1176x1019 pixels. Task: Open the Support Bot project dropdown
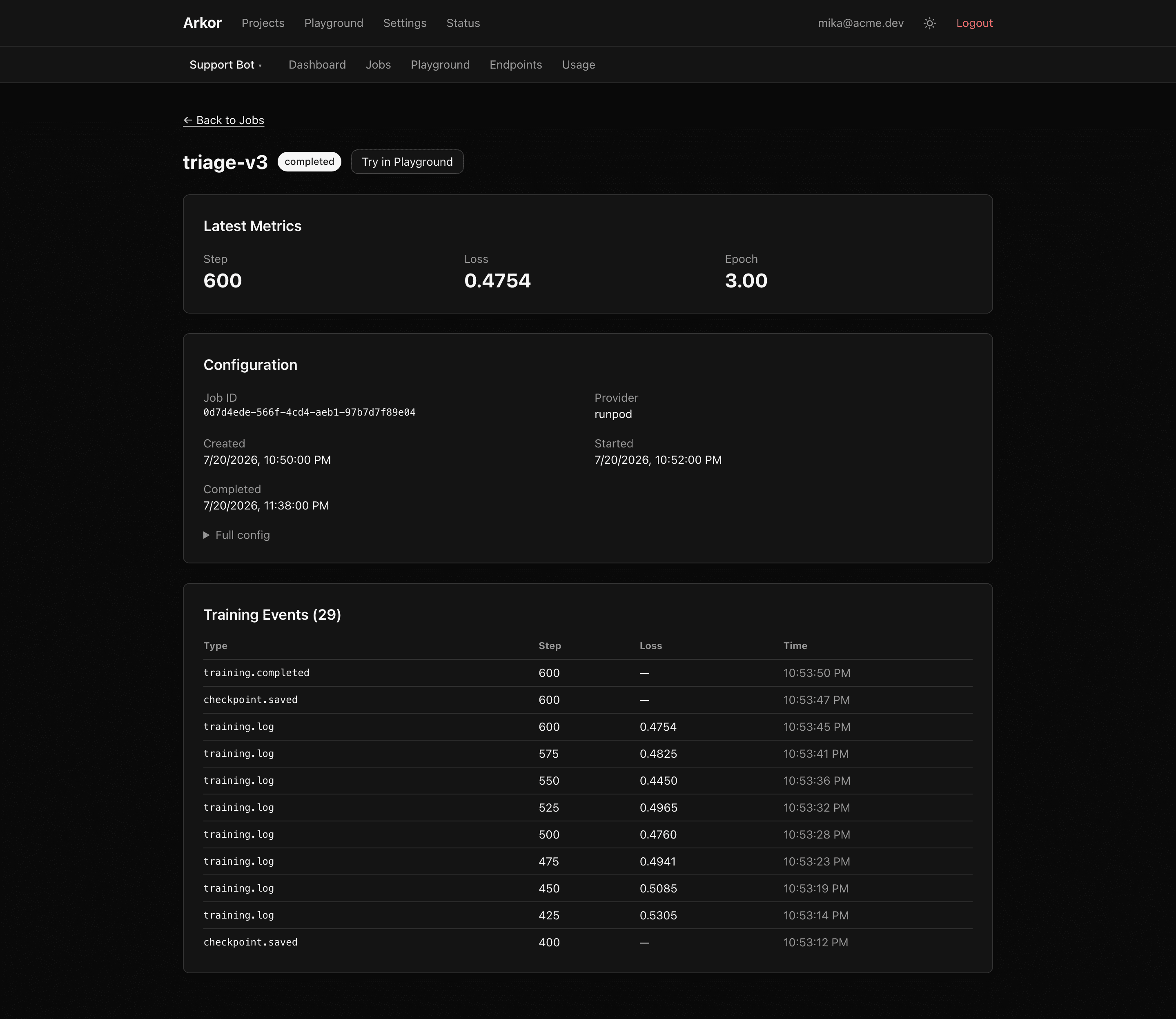(x=226, y=65)
